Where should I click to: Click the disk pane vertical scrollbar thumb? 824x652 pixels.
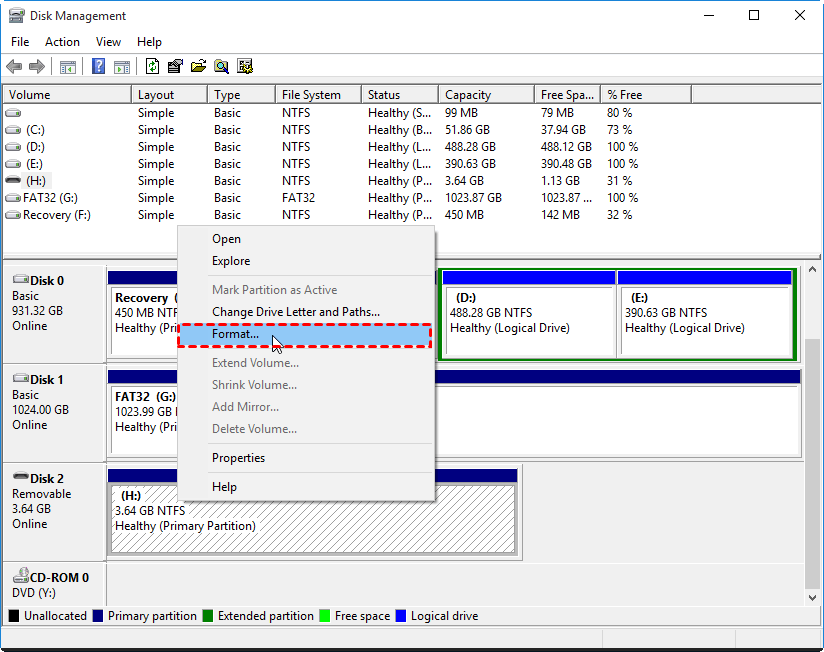812,464
